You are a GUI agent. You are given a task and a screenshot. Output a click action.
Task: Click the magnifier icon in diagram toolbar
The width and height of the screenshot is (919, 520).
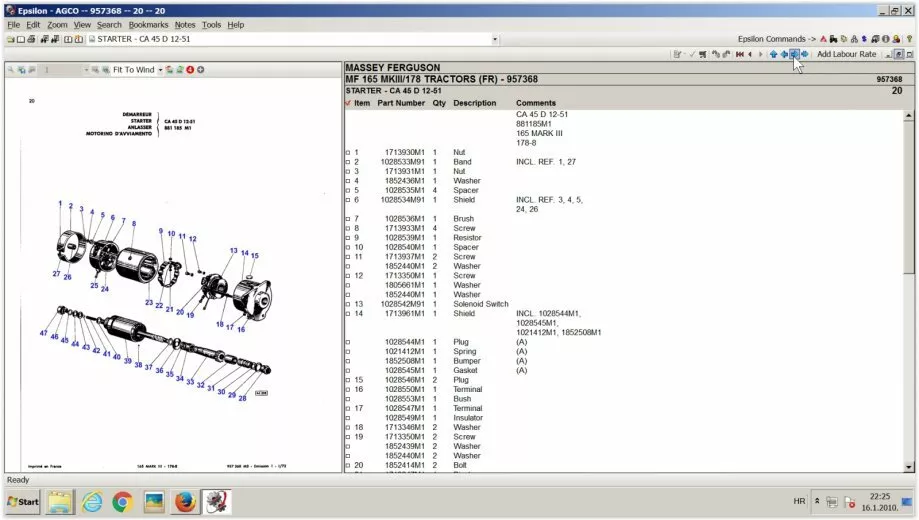pos(10,70)
